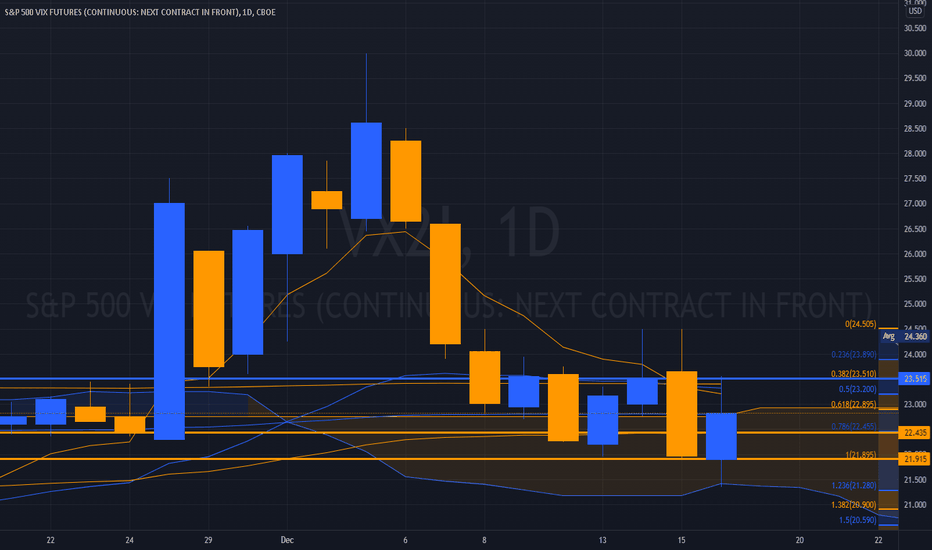The image size is (932, 550).
Task: Select the blue candle above the Dec label
Action: [287, 205]
